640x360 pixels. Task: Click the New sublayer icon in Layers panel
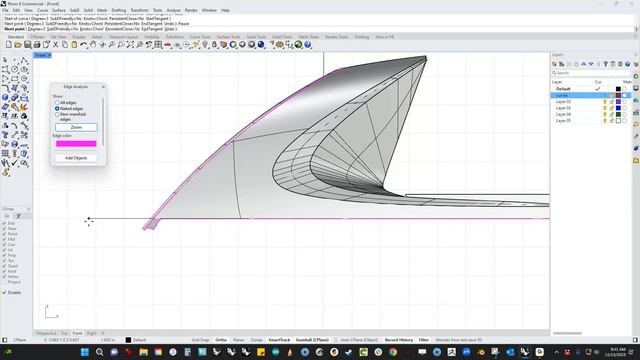pyautogui.click(x=562, y=64)
